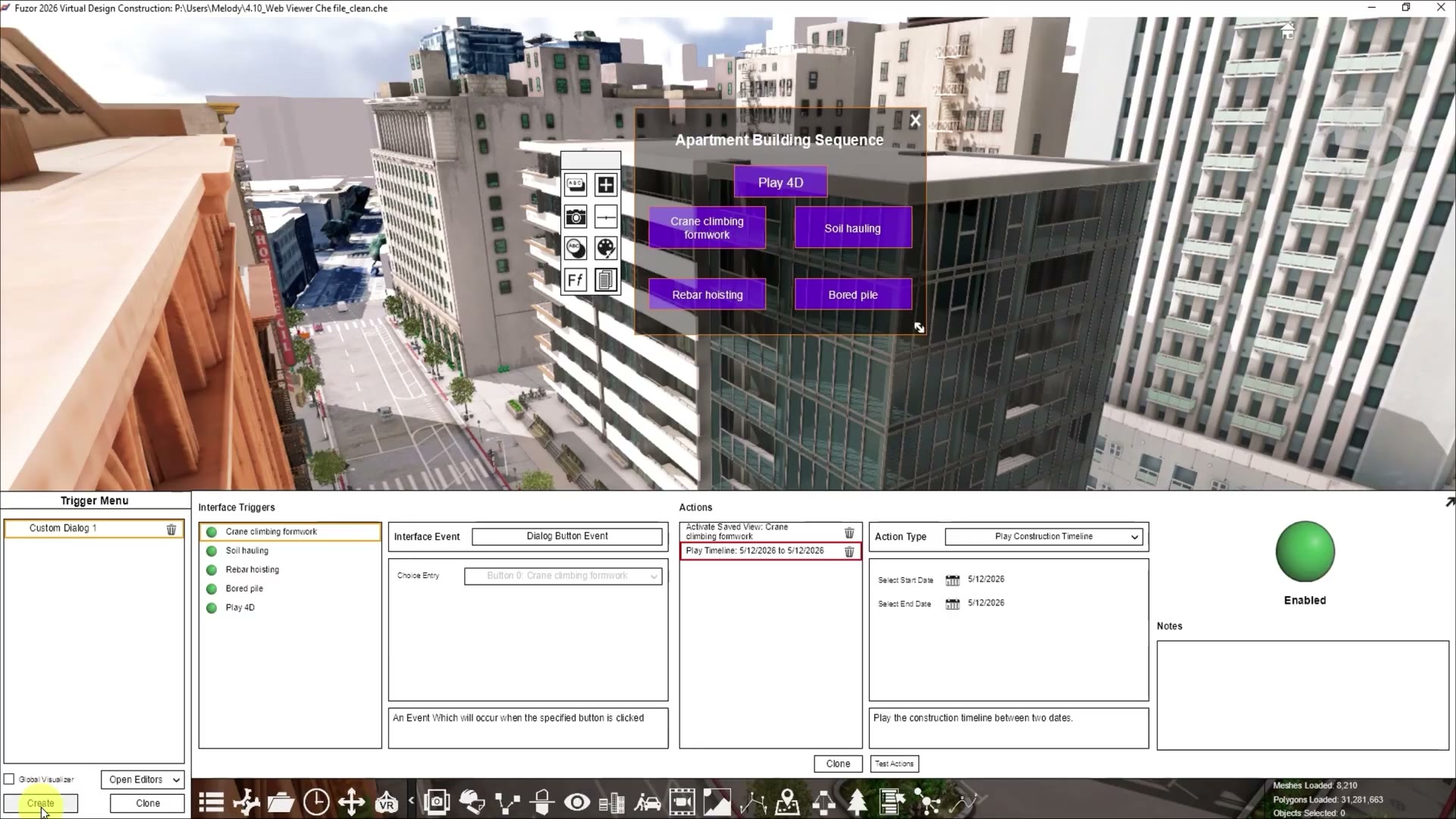Open the Choice Entry dropdown
Screen dimensions: 1456x819
tap(563, 576)
